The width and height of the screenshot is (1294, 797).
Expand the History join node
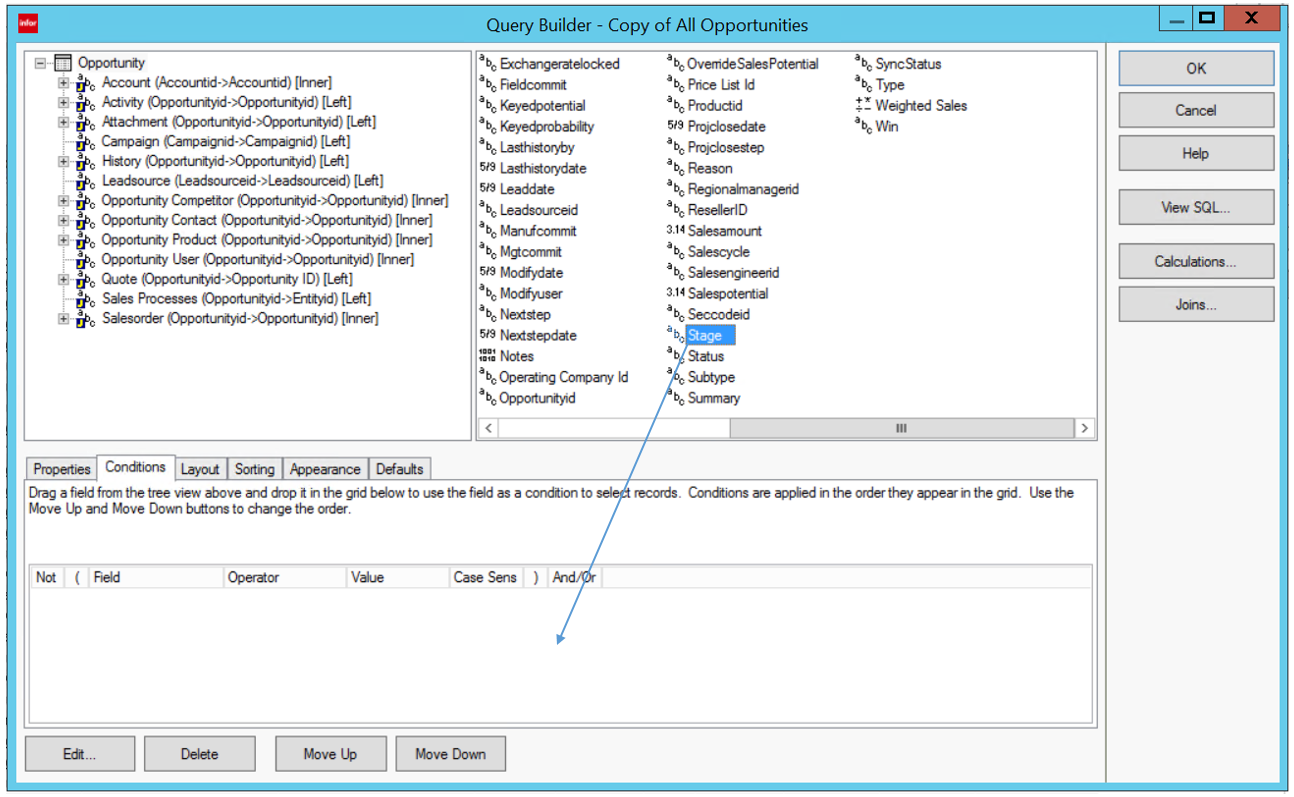64,161
